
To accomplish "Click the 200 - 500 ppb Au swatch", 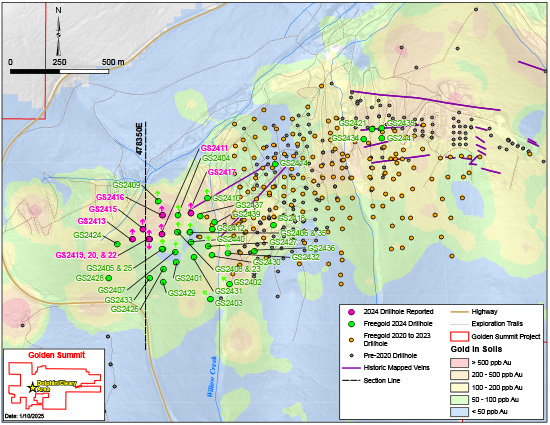I will click(459, 375).
